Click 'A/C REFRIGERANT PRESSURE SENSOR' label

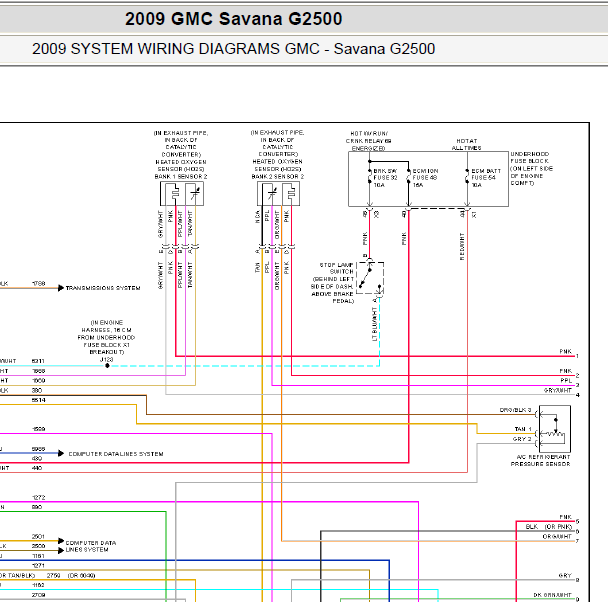pos(541,461)
